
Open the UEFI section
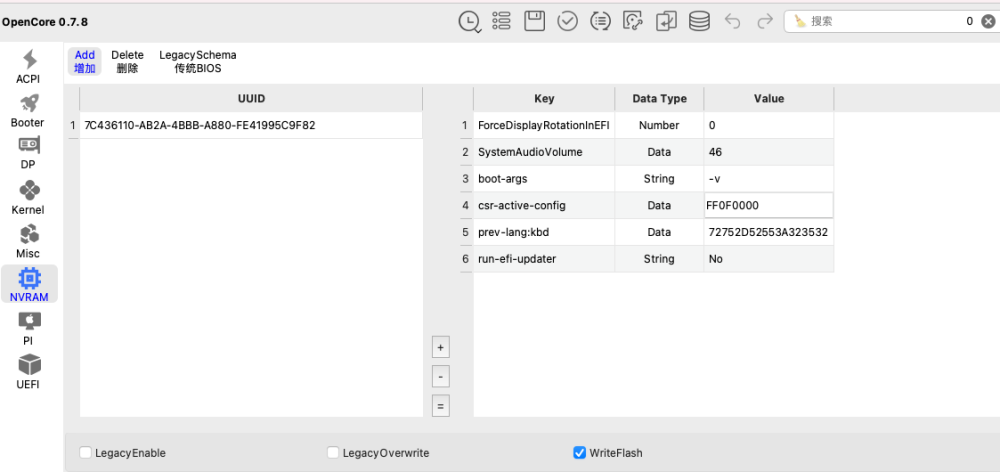click(28, 372)
